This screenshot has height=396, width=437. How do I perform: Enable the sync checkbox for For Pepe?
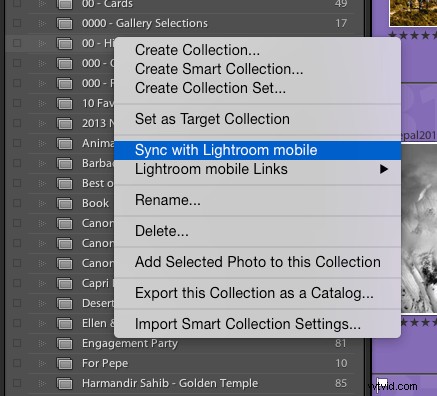tap(17, 363)
